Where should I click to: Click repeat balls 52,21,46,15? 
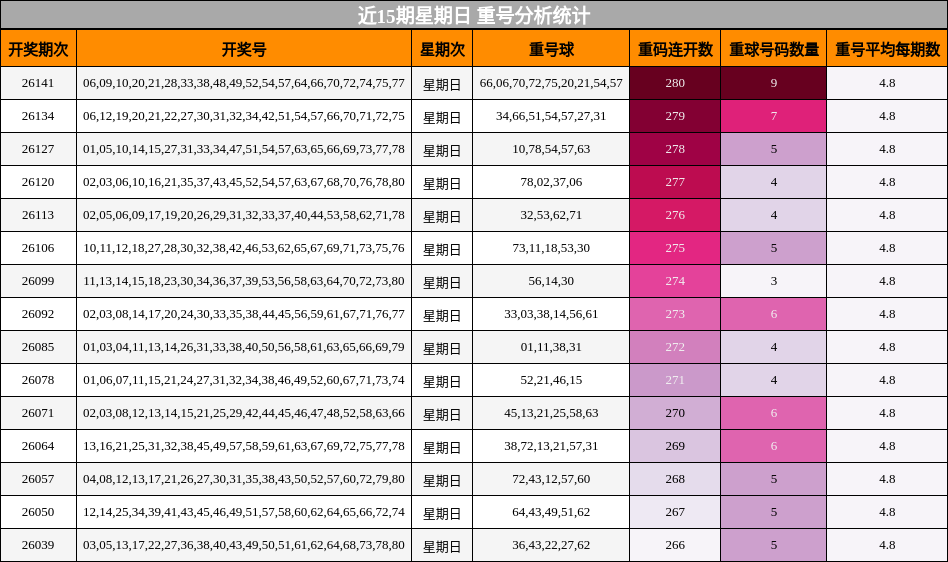[551, 380]
